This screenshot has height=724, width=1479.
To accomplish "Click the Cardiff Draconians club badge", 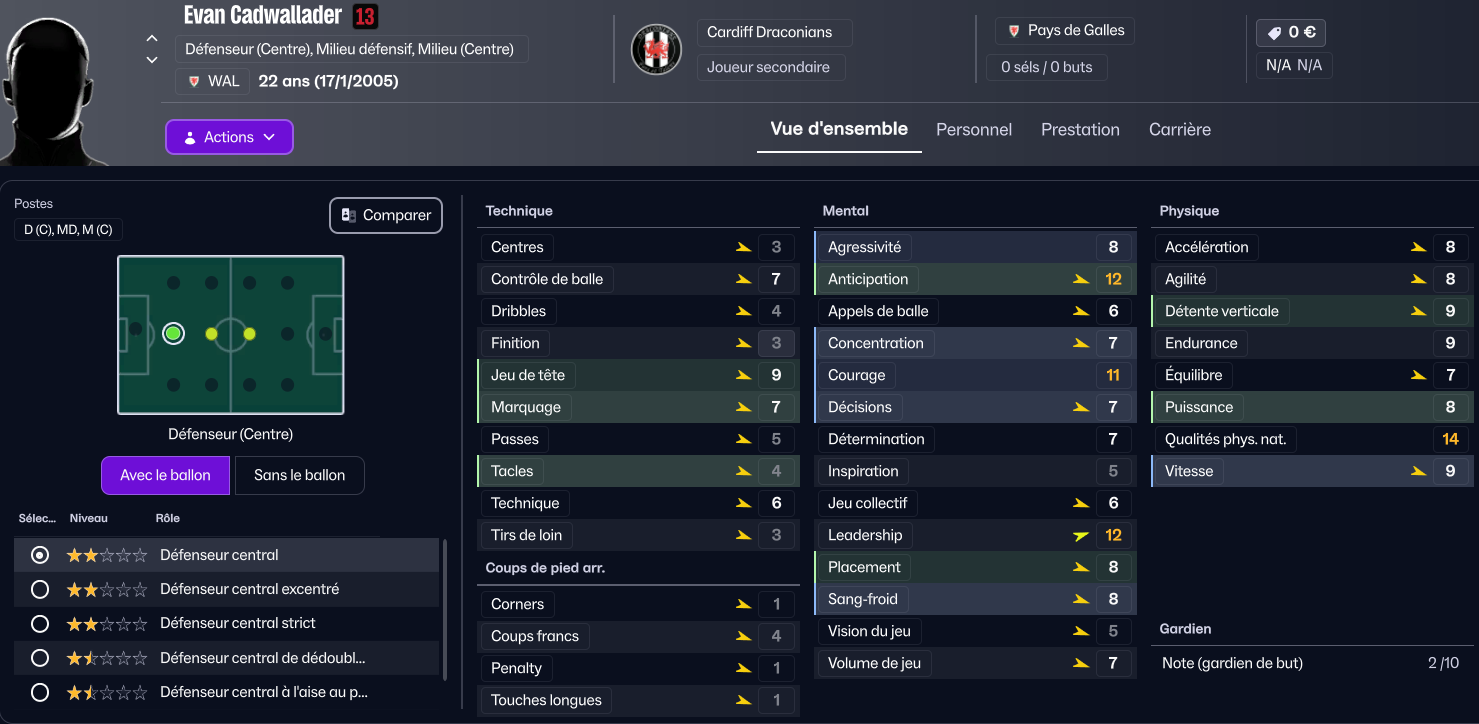I will click(656, 49).
